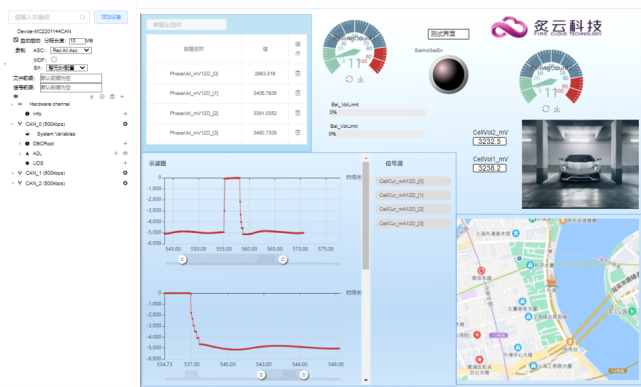Click into the keyword search input field
This screenshot has width=641, height=387.
pyautogui.click(x=49, y=17)
